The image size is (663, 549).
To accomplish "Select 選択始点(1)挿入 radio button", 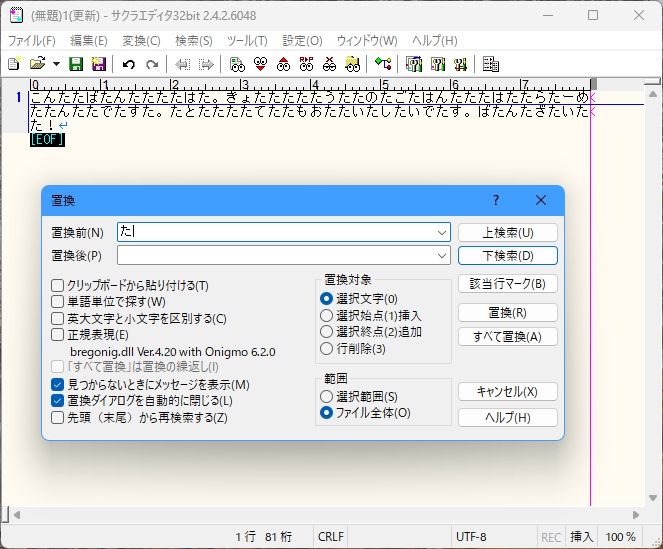I will pos(326,316).
